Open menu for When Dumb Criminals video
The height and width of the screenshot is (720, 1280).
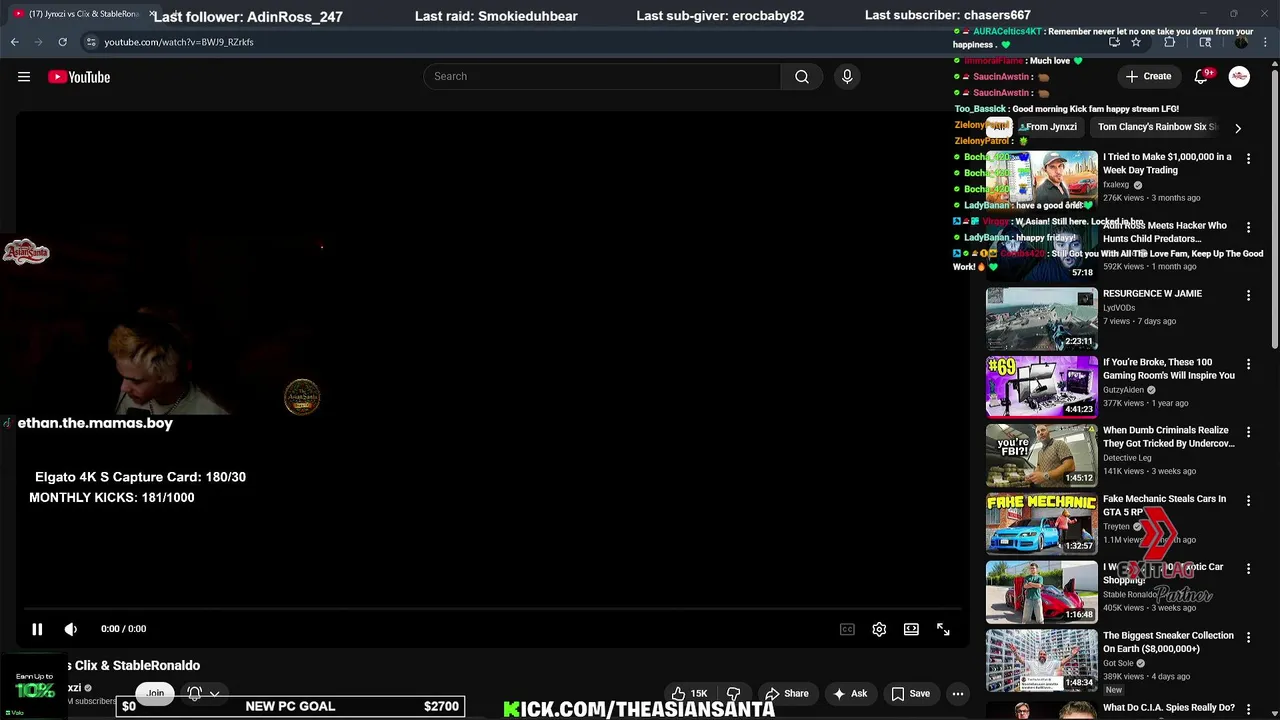(x=1248, y=432)
